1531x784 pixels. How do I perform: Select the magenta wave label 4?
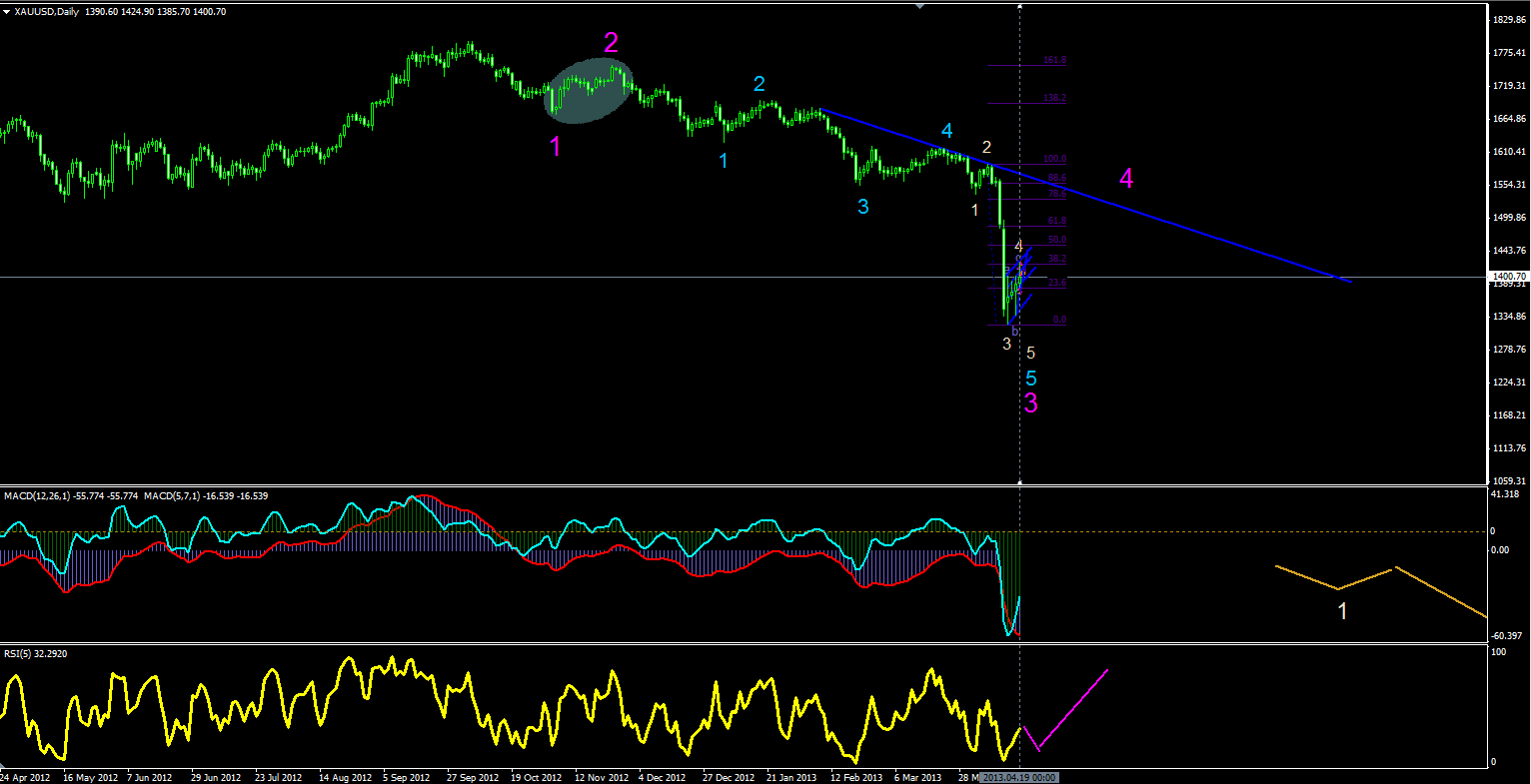pos(1126,179)
